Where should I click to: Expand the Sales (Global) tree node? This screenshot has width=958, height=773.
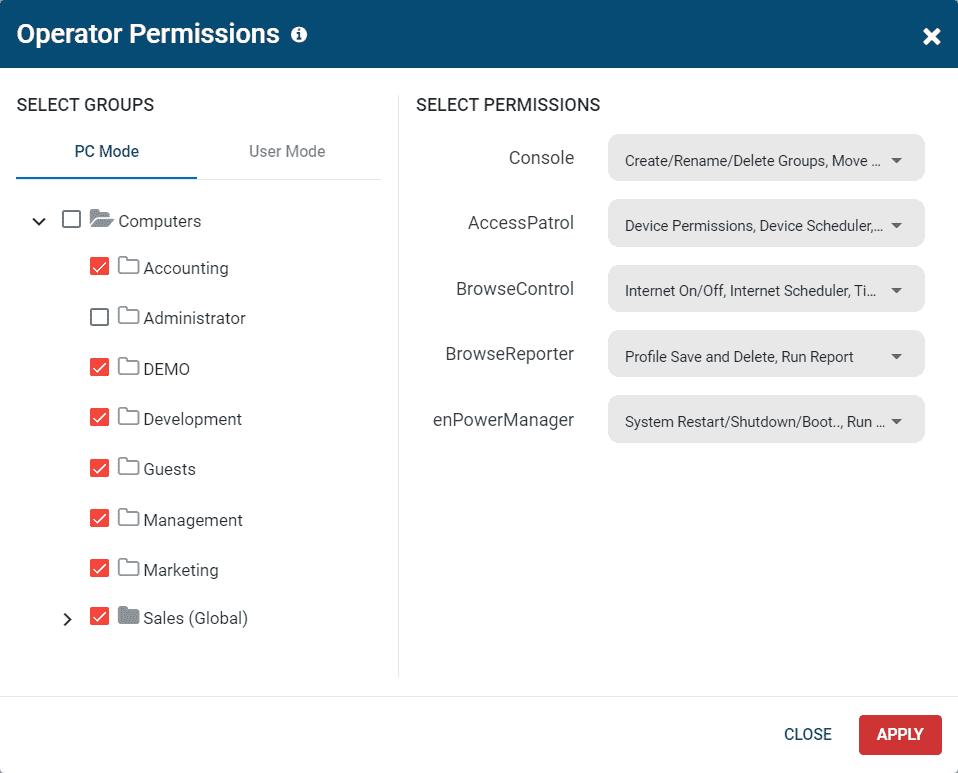(x=67, y=618)
